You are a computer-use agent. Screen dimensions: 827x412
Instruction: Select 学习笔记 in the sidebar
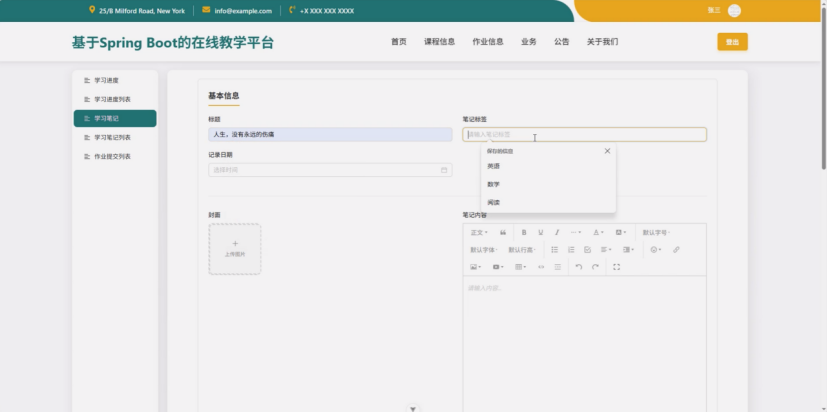[x=115, y=119]
